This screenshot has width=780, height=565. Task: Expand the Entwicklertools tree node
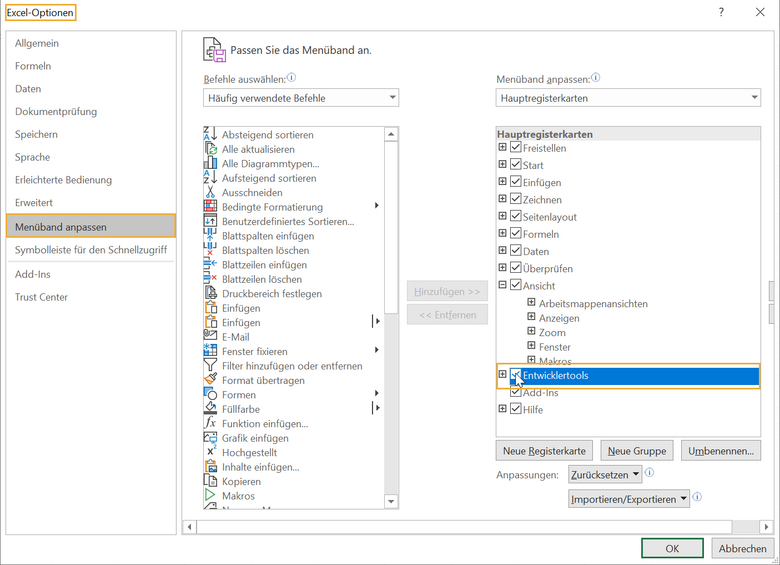(x=502, y=374)
